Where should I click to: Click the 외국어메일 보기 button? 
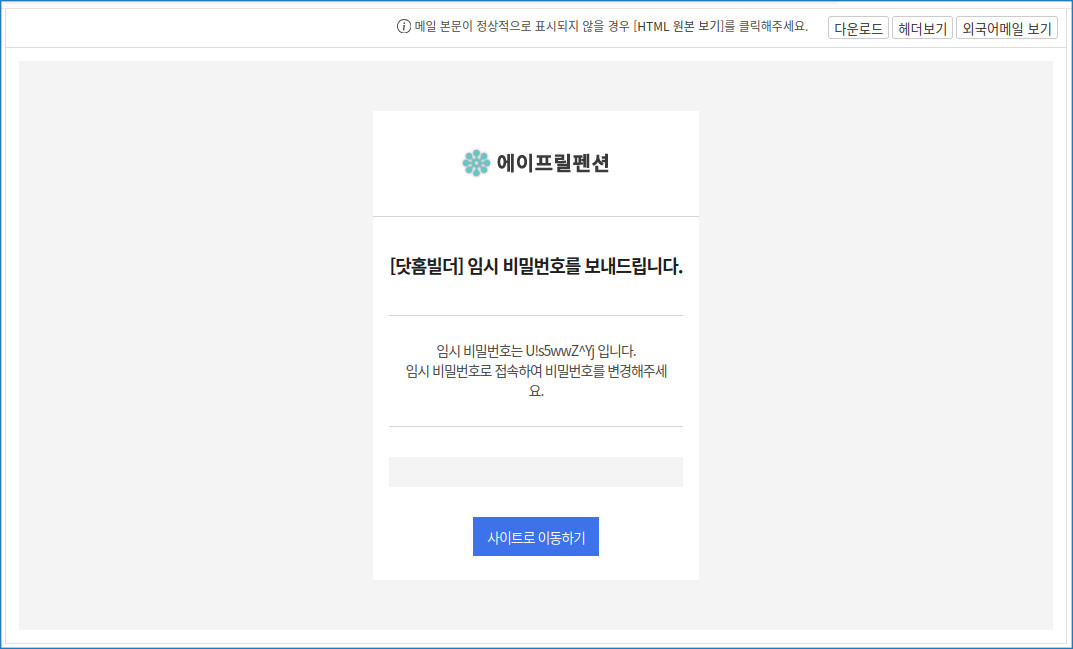1006,28
